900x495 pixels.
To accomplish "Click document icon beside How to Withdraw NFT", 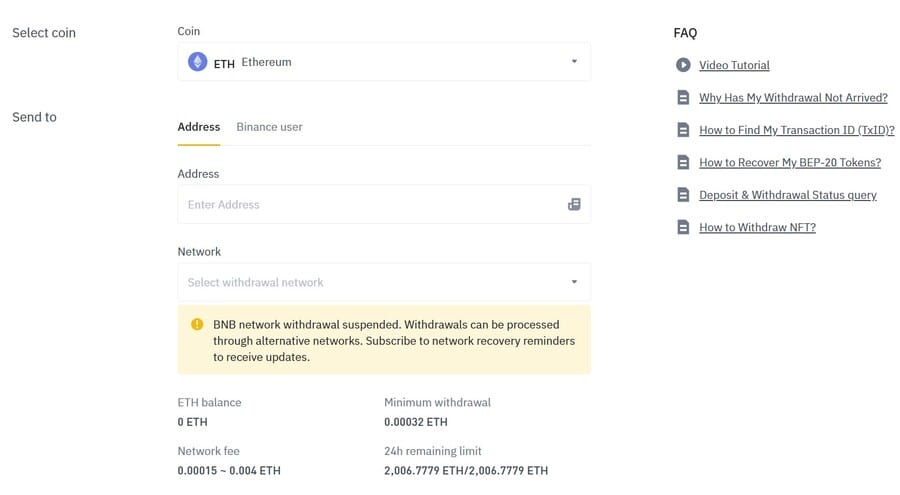I will point(683,227).
